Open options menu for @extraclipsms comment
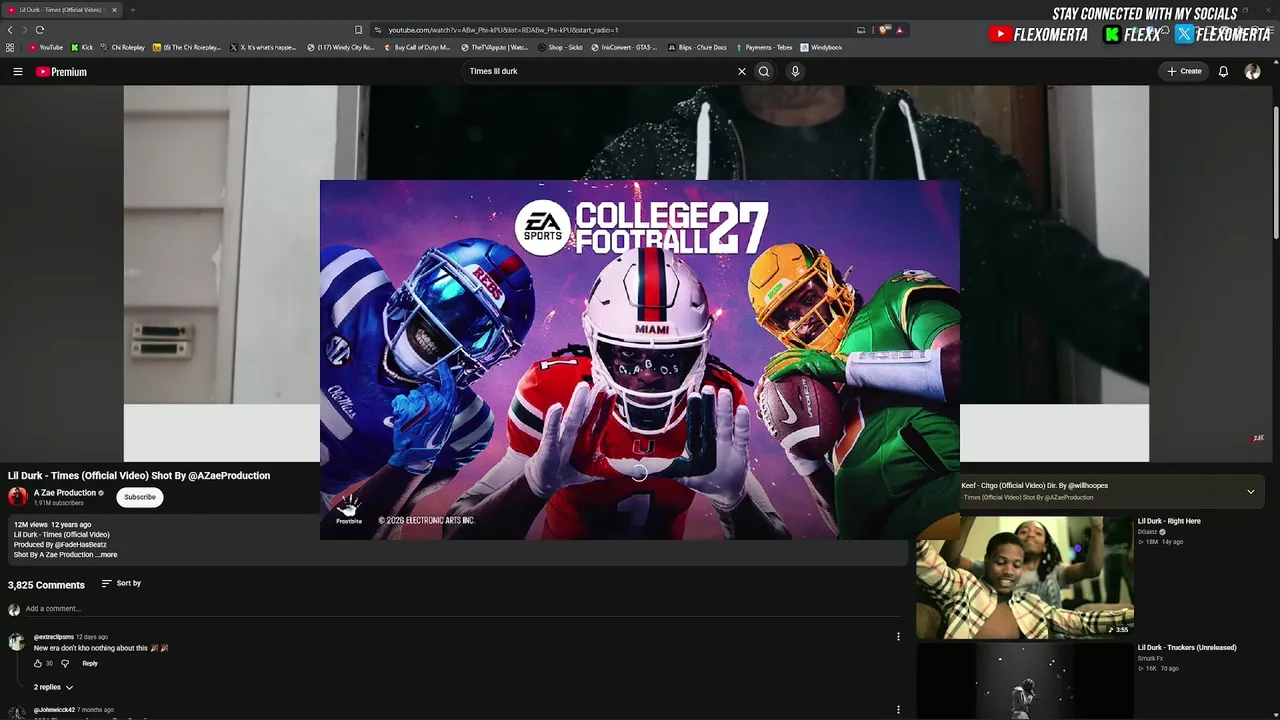Image resolution: width=1280 pixels, height=720 pixels. coord(898,637)
